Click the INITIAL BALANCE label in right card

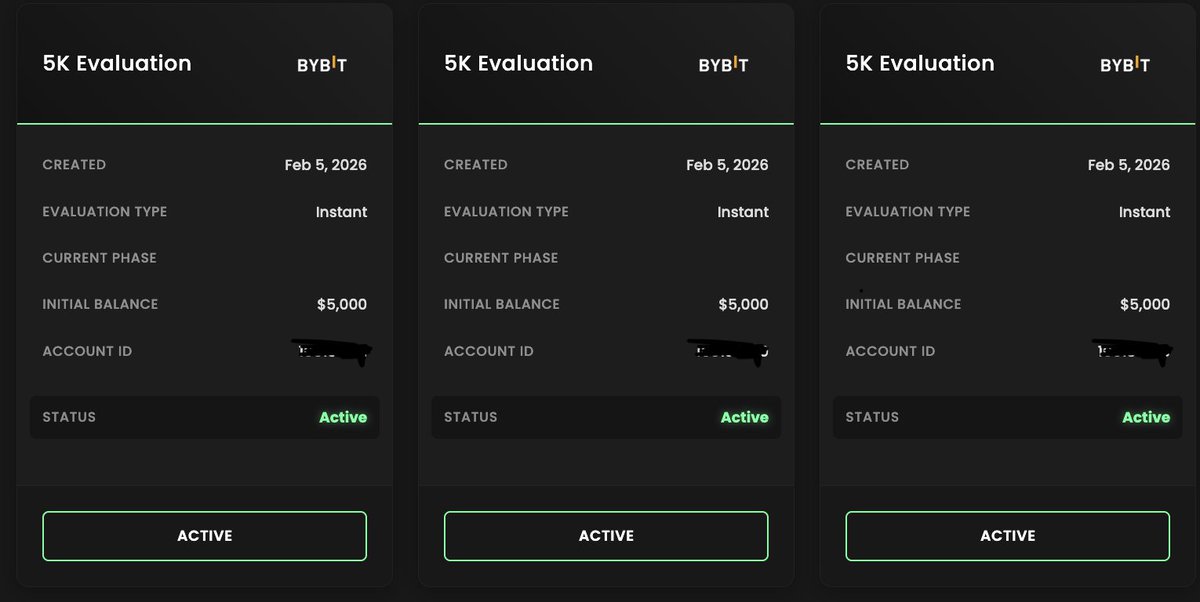point(903,304)
